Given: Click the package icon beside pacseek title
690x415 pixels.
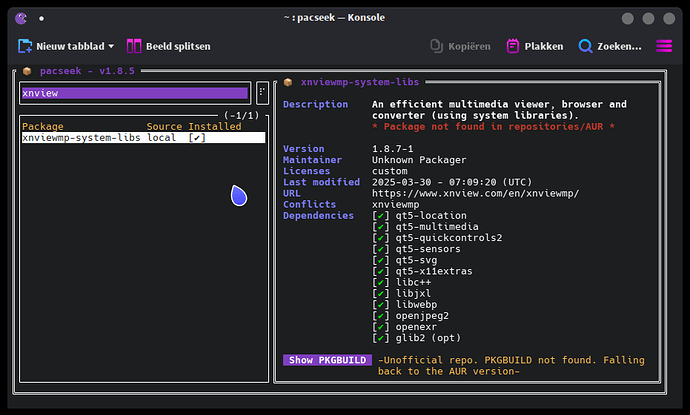Looking at the screenshot, I should [x=27, y=71].
